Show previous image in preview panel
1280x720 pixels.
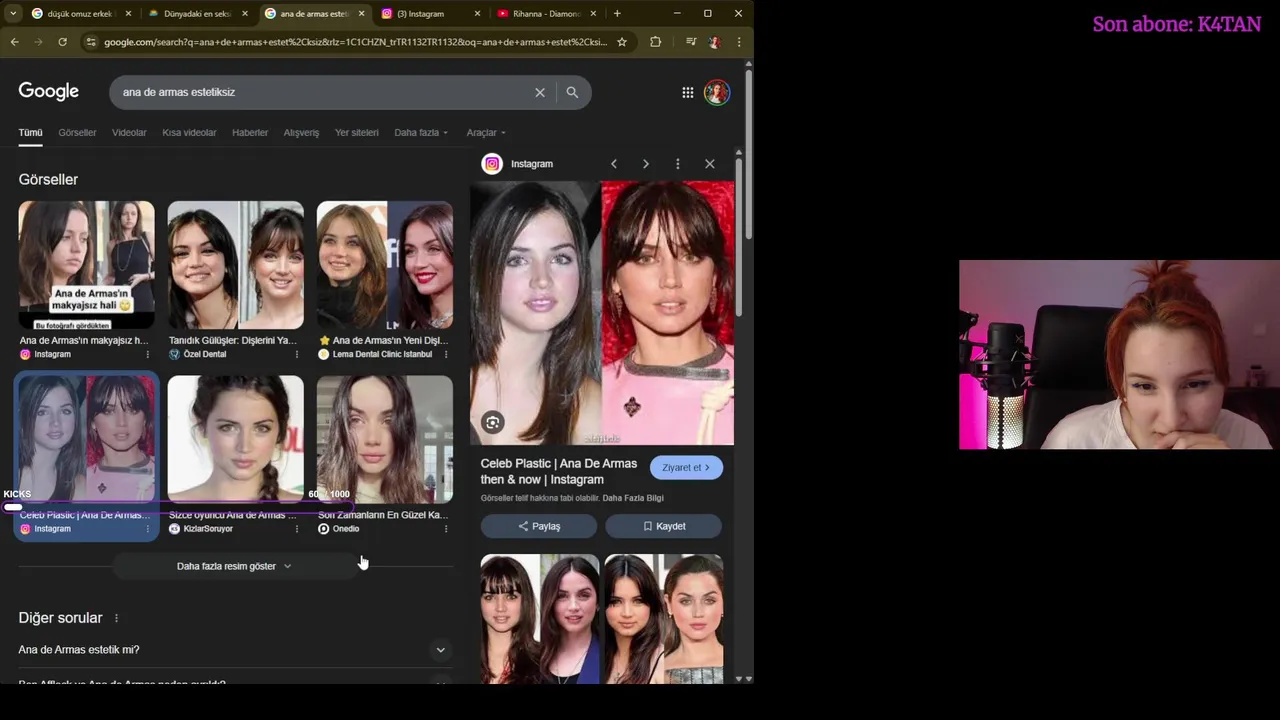tap(614, 164)
